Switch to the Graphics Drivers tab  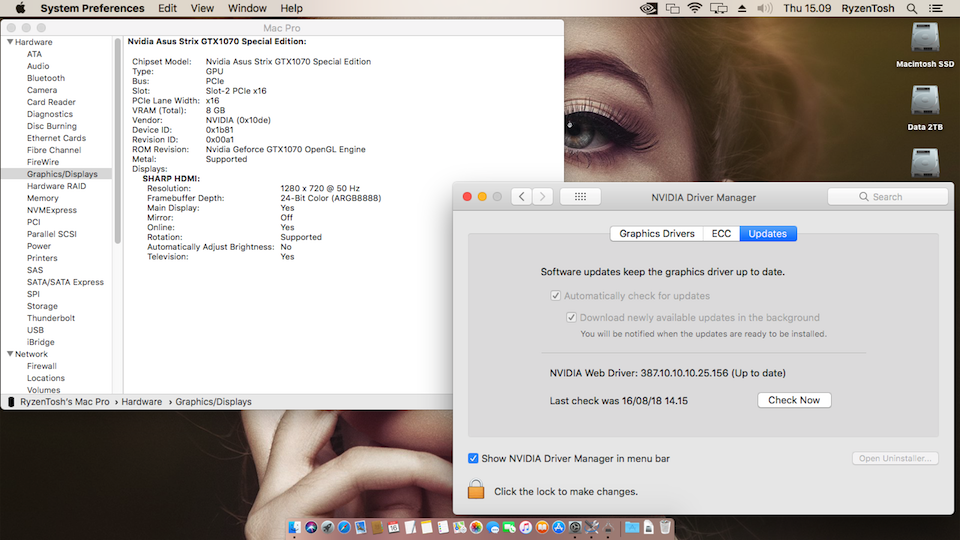(x=656, y=233)
